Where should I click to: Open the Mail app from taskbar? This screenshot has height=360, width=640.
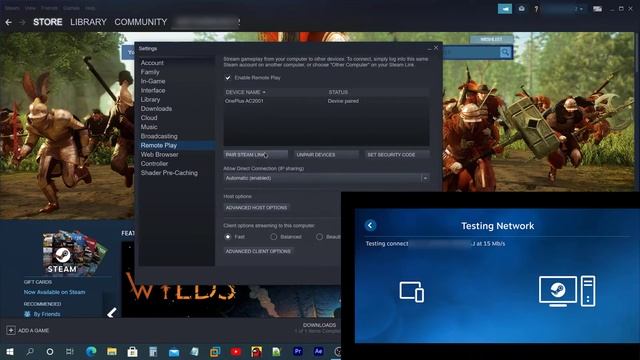point(174,351)
